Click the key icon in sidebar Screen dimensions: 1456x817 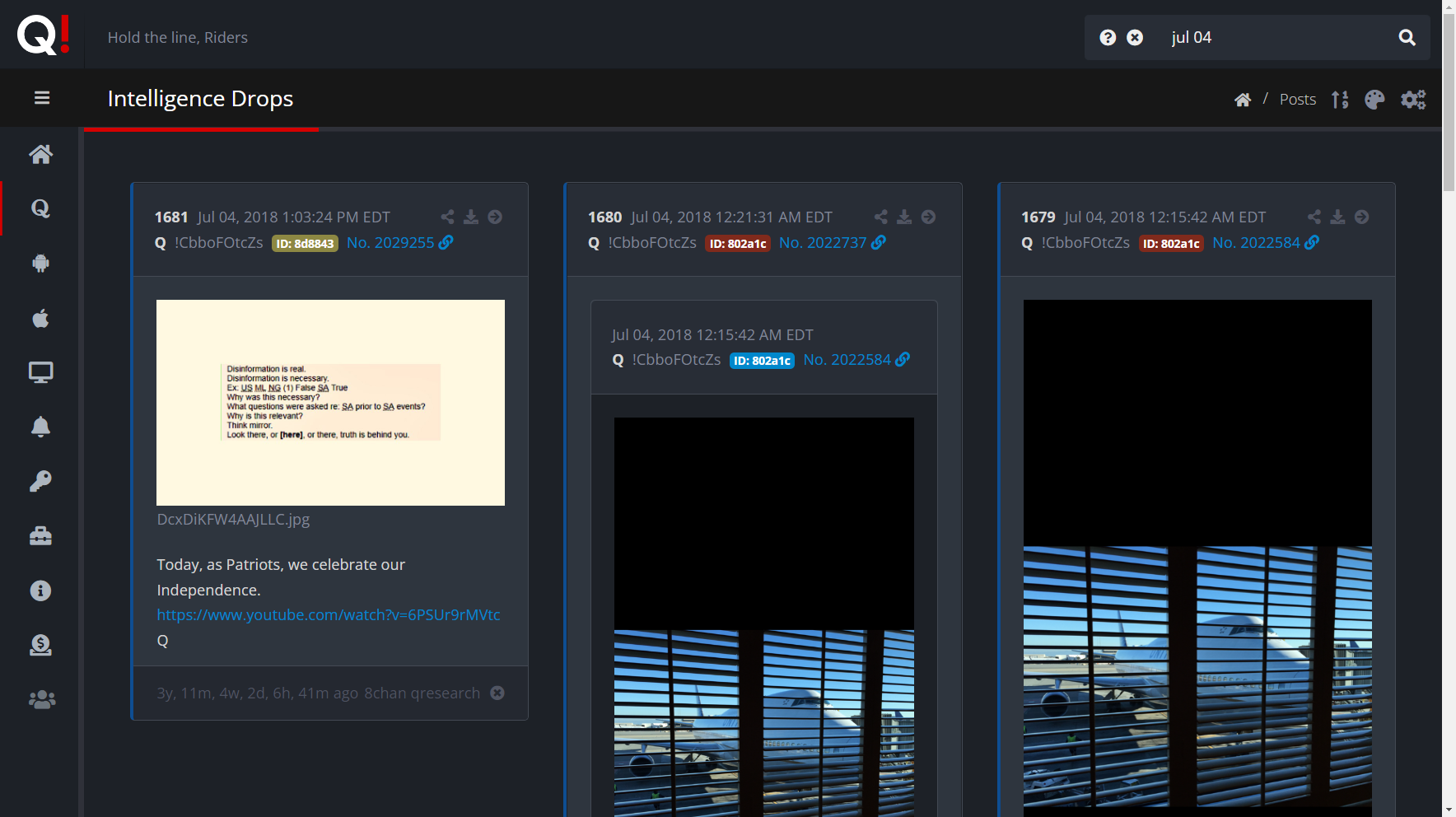(40, 481)
